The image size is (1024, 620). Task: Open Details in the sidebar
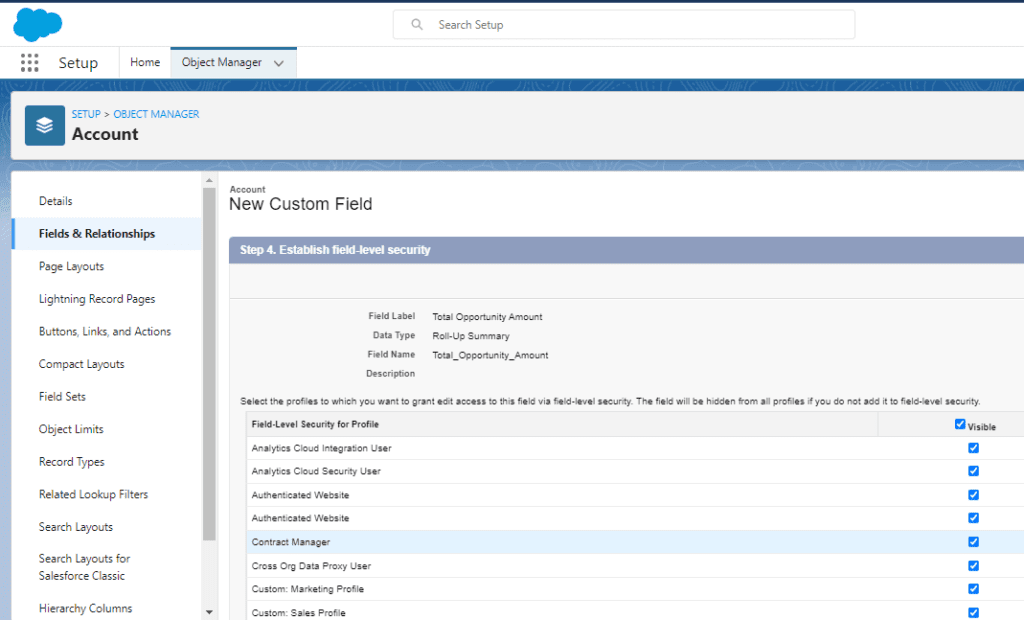point(56,201)
